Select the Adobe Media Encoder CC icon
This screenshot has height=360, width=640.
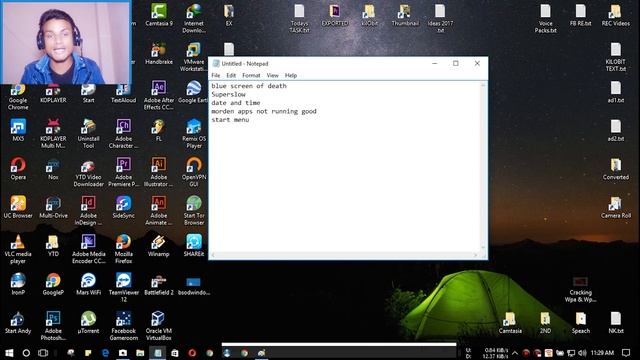[88, 249]
